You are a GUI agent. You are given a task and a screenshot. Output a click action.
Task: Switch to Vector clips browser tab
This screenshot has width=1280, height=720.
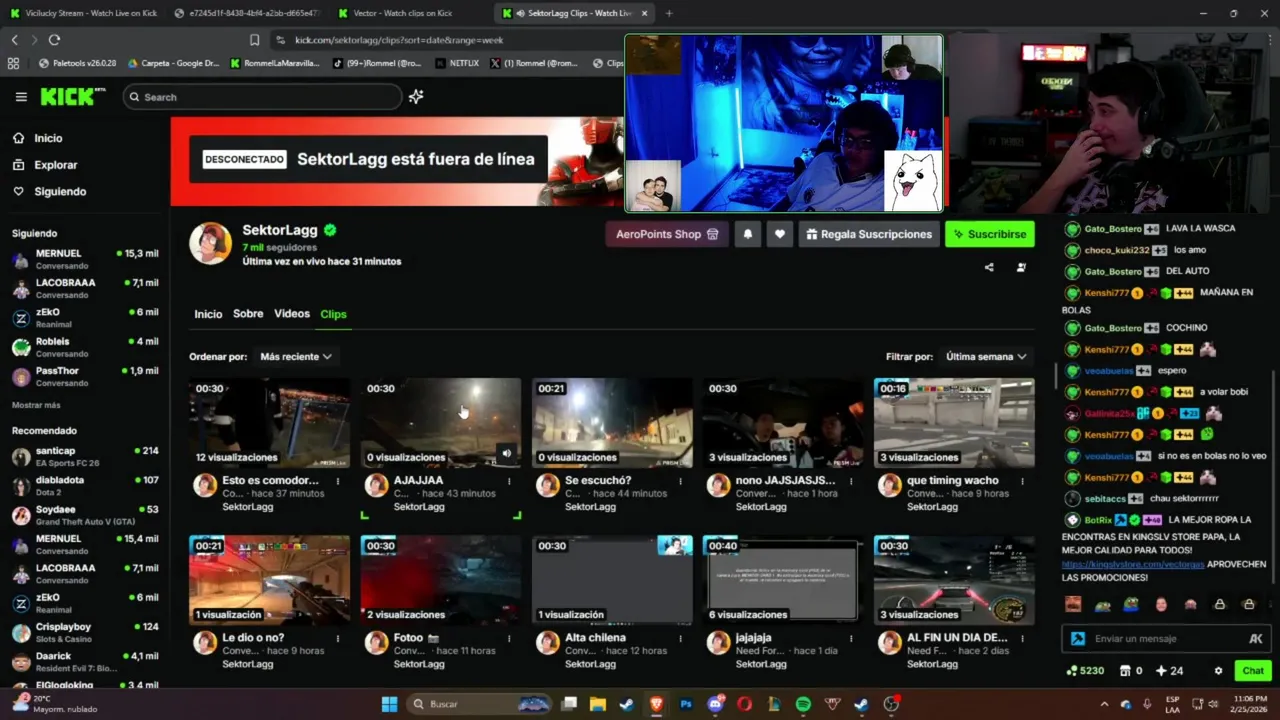403,13
